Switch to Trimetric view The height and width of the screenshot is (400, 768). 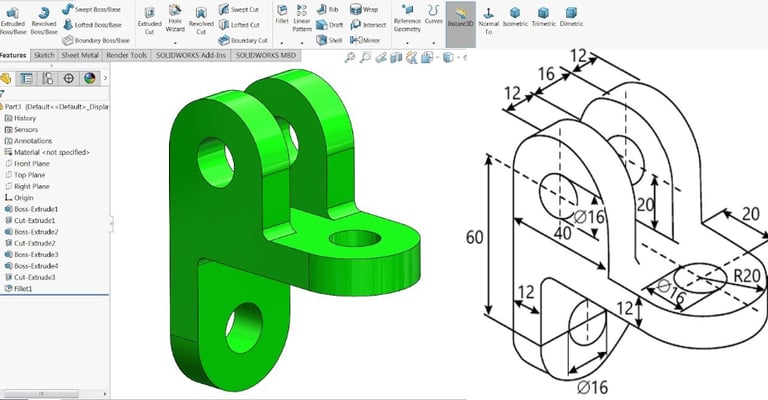543,17
